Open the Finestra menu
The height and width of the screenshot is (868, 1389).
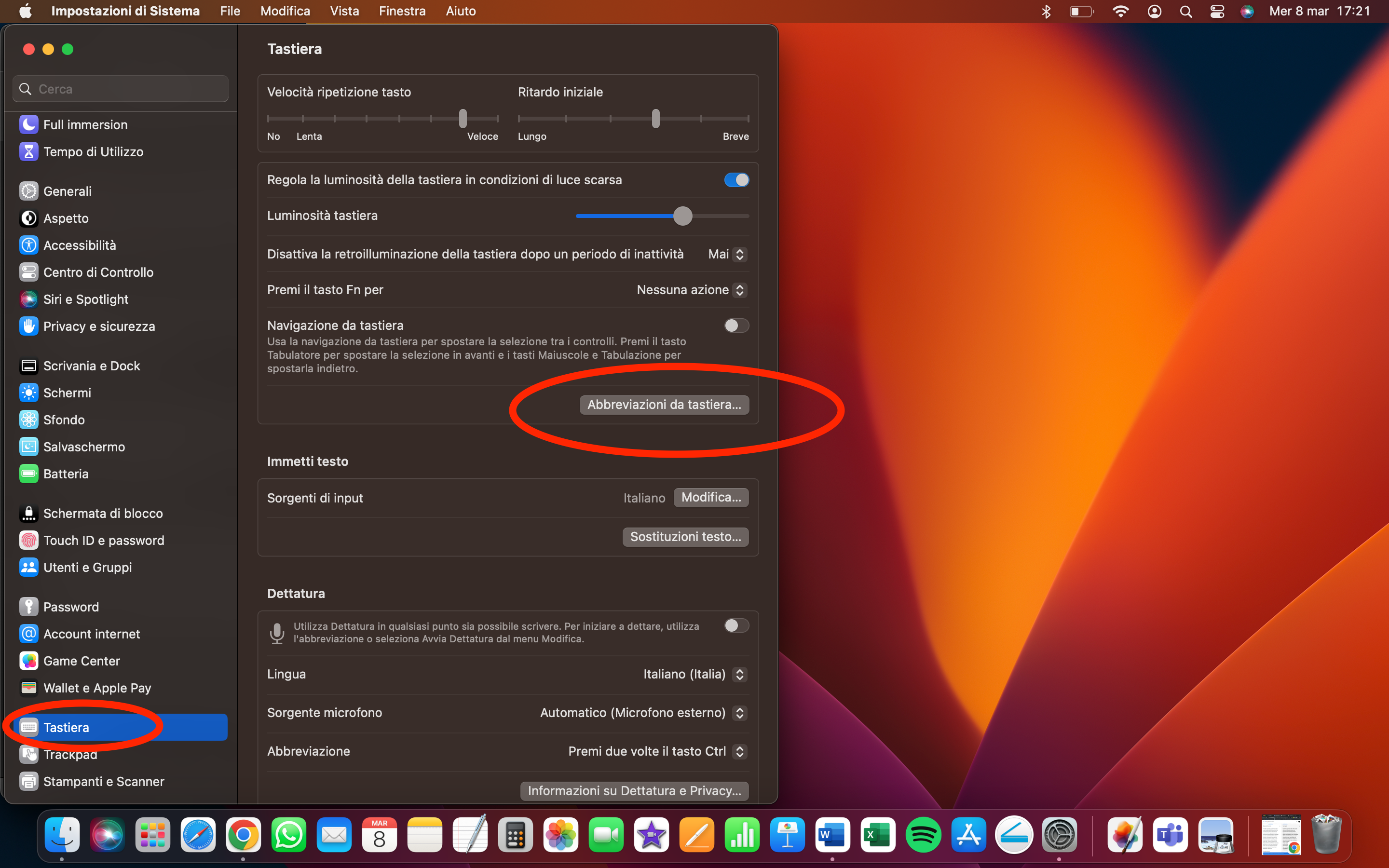(x=402, y=11)
